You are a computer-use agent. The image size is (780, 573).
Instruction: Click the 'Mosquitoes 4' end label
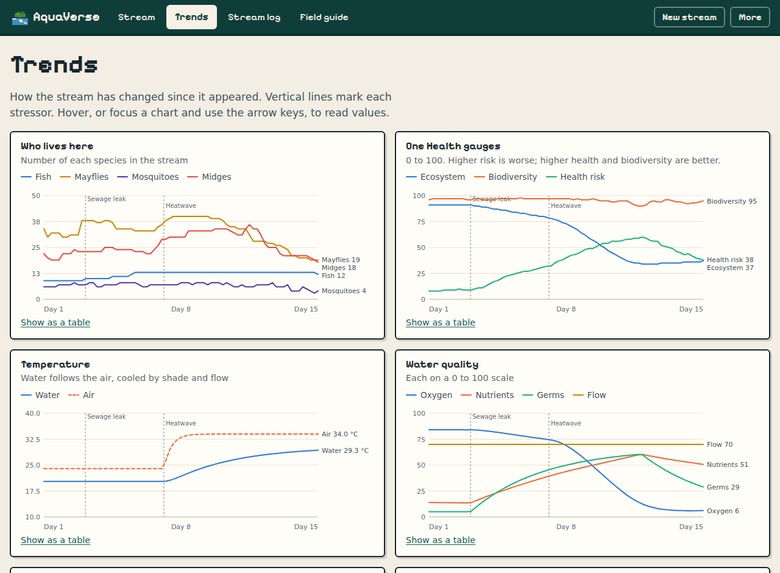pos(343,291)
